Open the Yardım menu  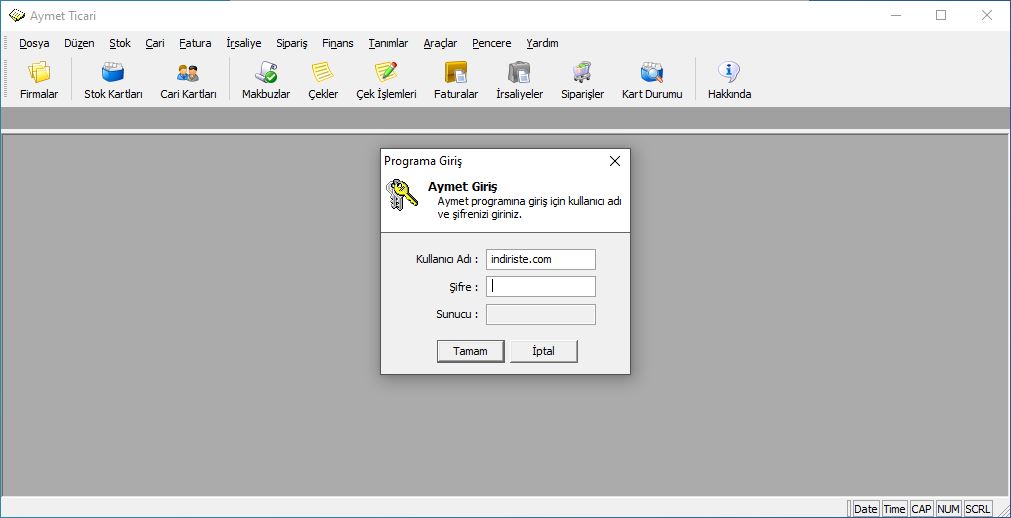pos(542,43)
